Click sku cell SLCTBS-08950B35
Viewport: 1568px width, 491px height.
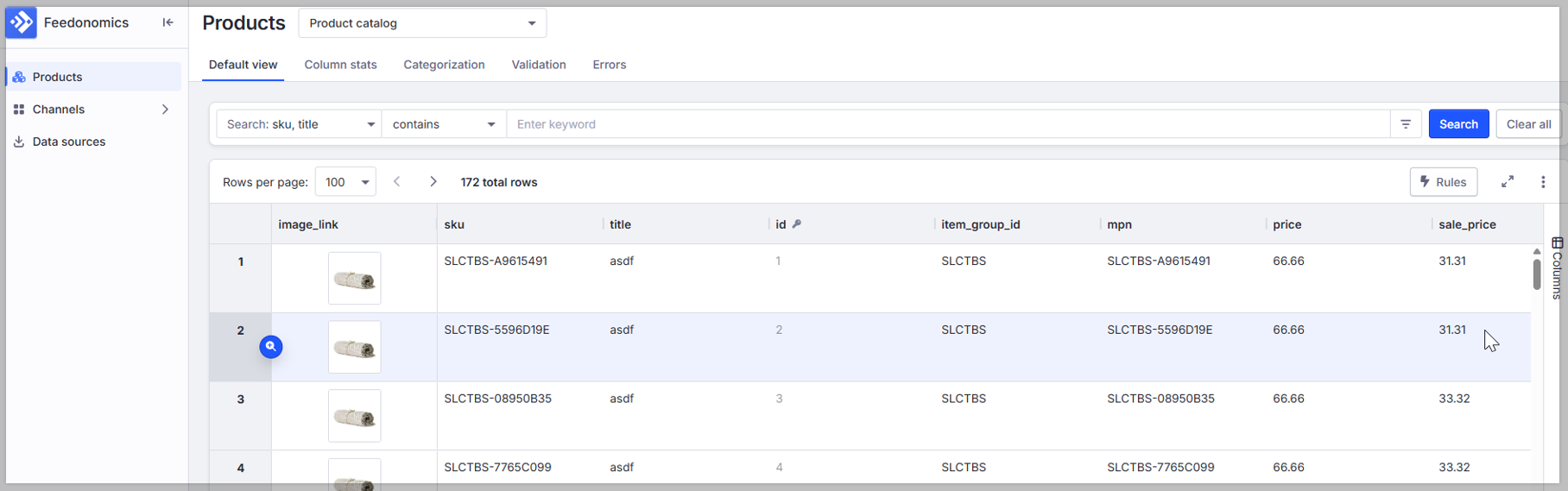(x=497, y=399)
